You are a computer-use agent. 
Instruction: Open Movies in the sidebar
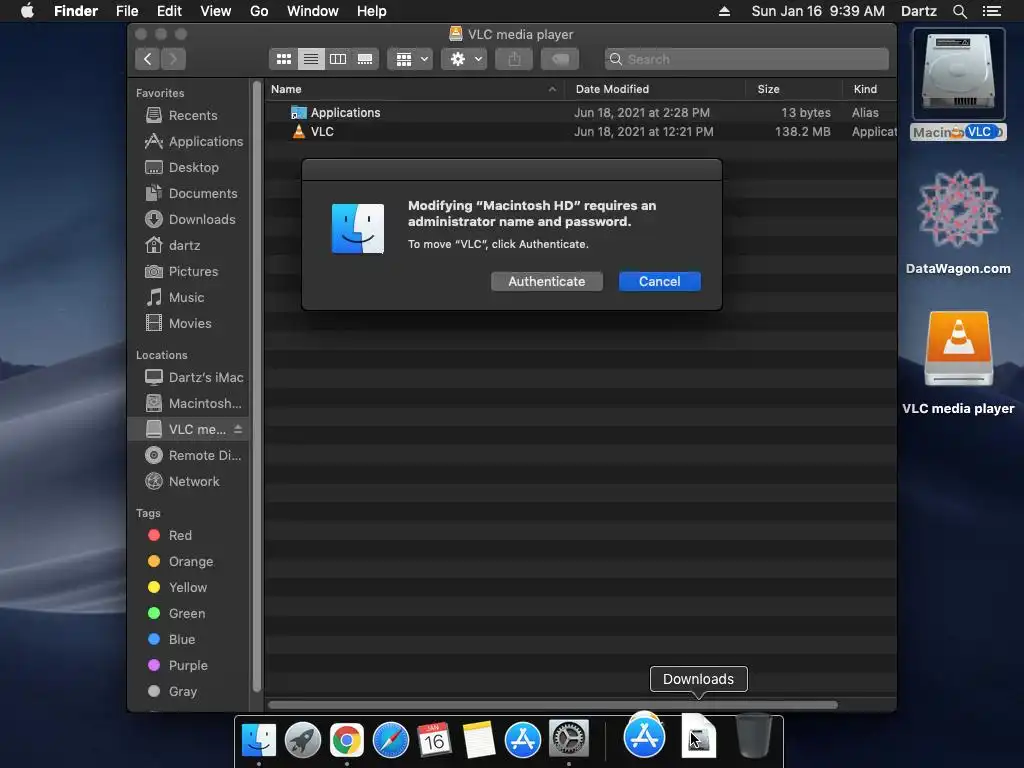pyautogui.click(x=189, y=323)
